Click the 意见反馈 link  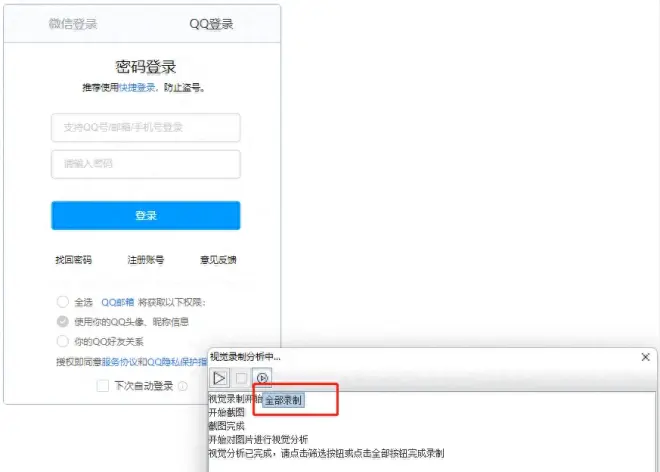218,260
